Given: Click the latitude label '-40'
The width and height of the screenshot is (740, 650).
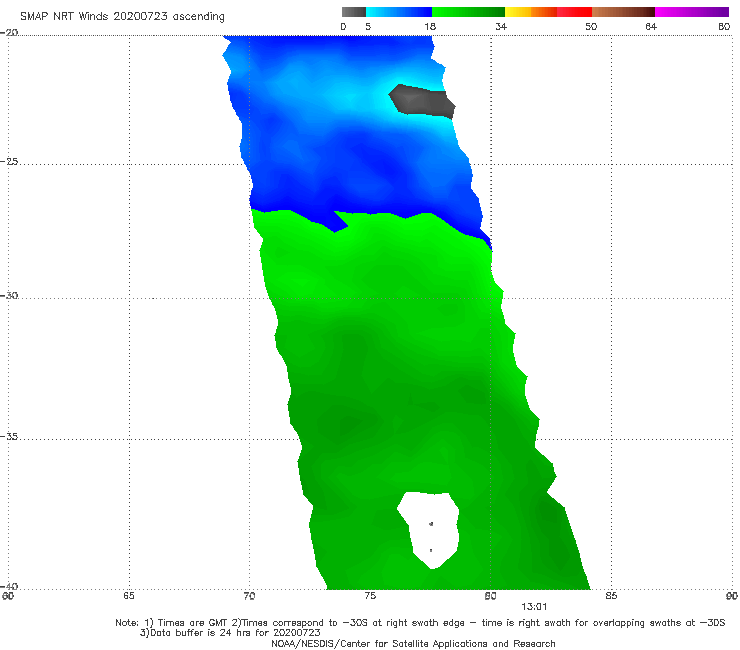Looking at the screenshot, I should tap(9, 586).
